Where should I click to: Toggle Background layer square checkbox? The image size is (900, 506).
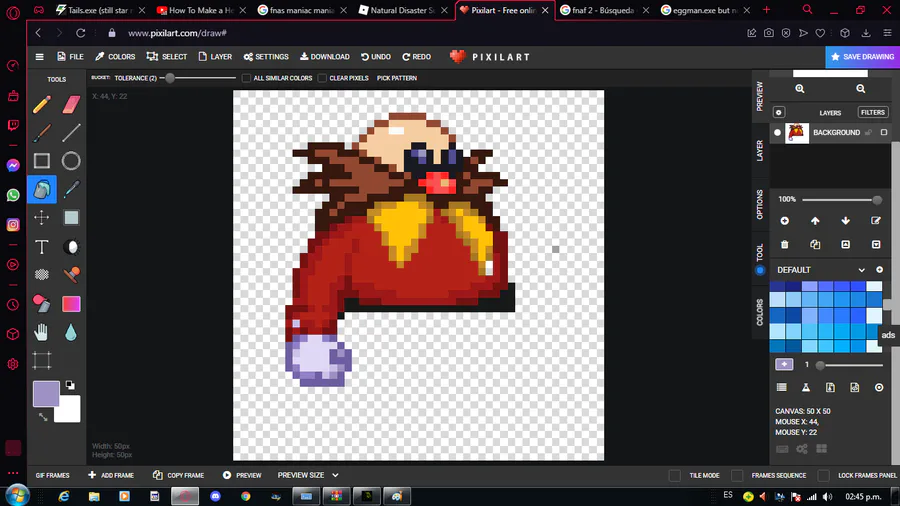884,133
